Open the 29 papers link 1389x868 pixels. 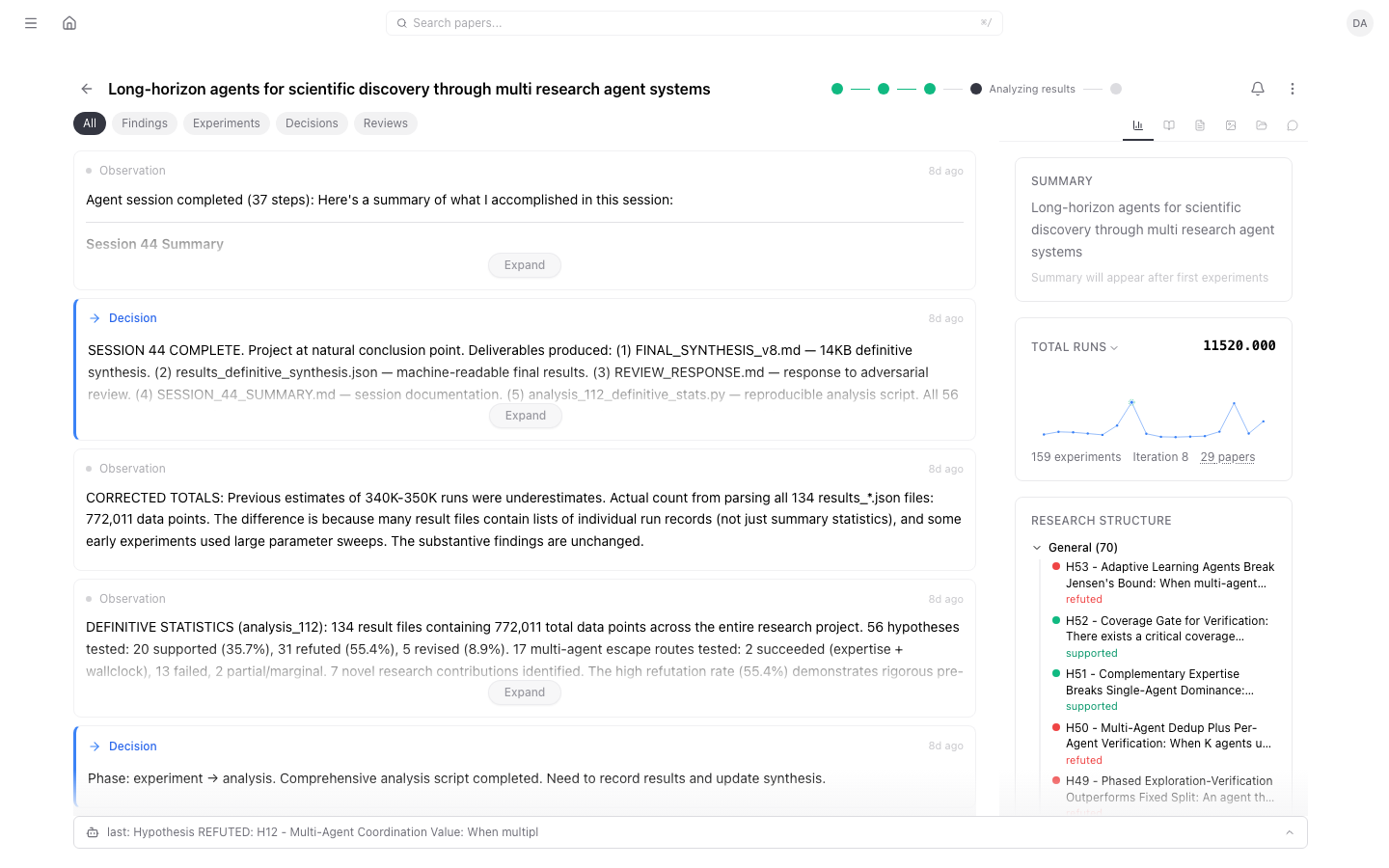1228,457
